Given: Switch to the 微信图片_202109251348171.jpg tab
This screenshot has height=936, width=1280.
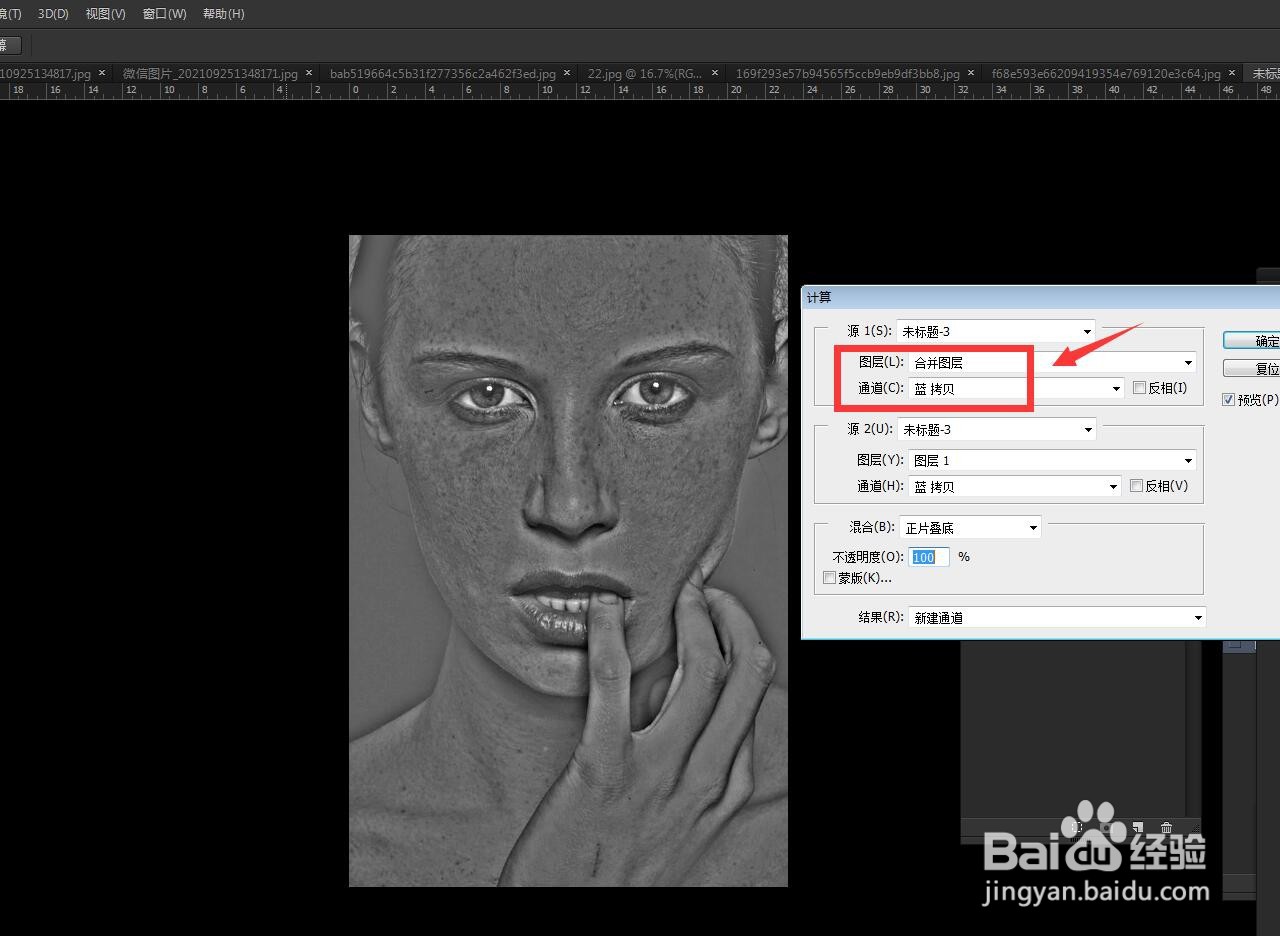Looking at the screenshot, I should pyautogui.click(x=210, y=74).
